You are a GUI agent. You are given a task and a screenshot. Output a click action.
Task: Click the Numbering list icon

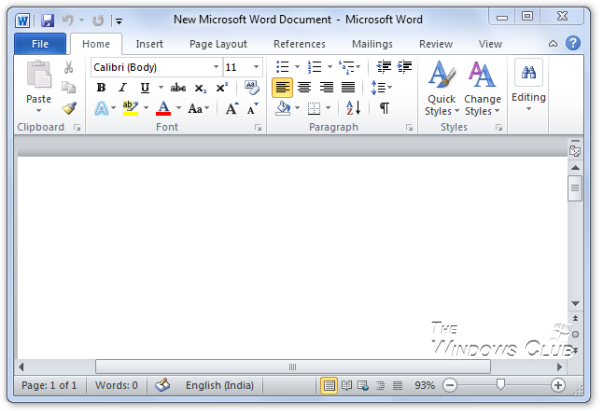click(315, 67)
